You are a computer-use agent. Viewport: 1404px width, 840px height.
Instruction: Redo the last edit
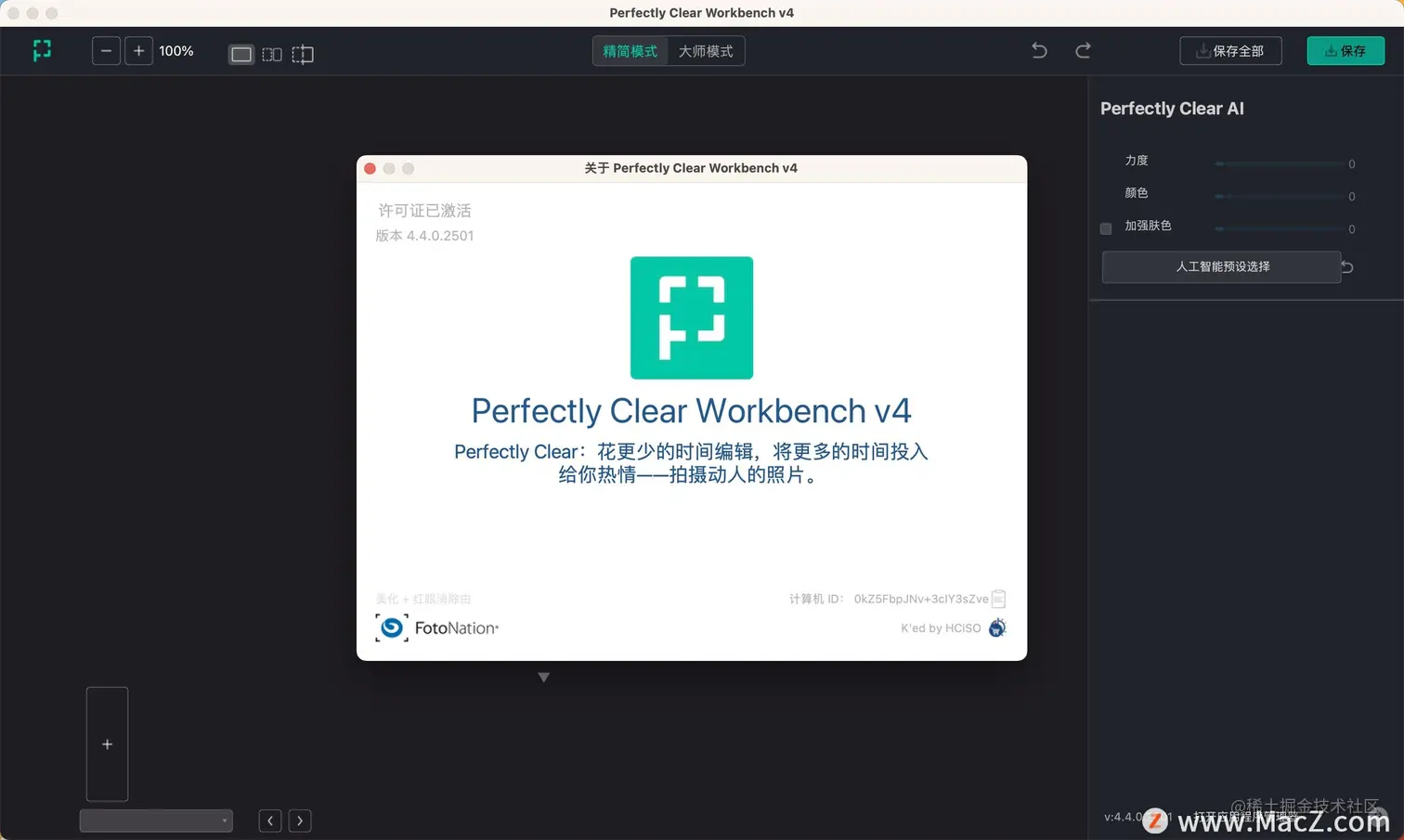coord(1083,50)
